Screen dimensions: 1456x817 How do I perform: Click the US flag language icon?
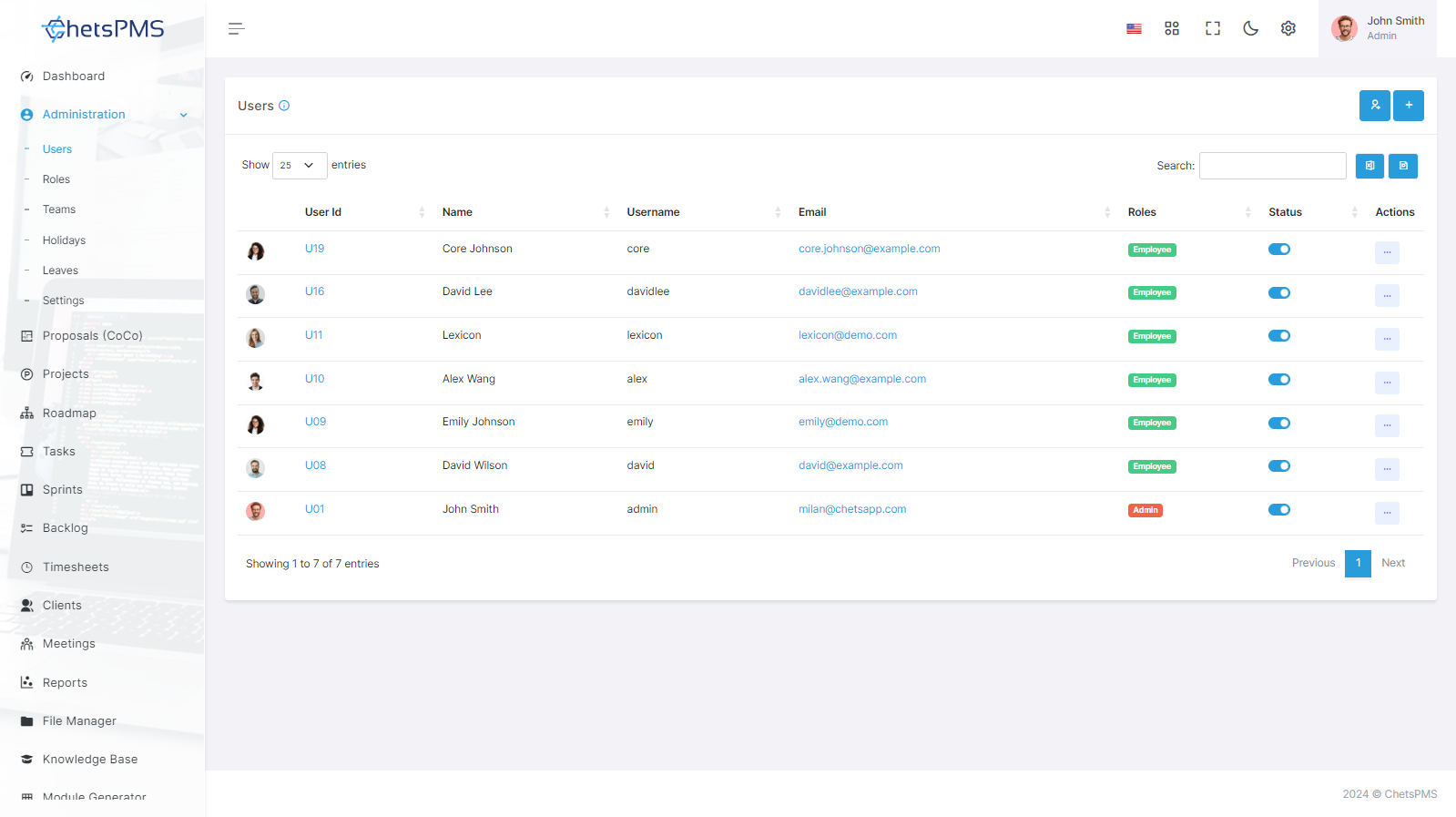point(1134,29)
